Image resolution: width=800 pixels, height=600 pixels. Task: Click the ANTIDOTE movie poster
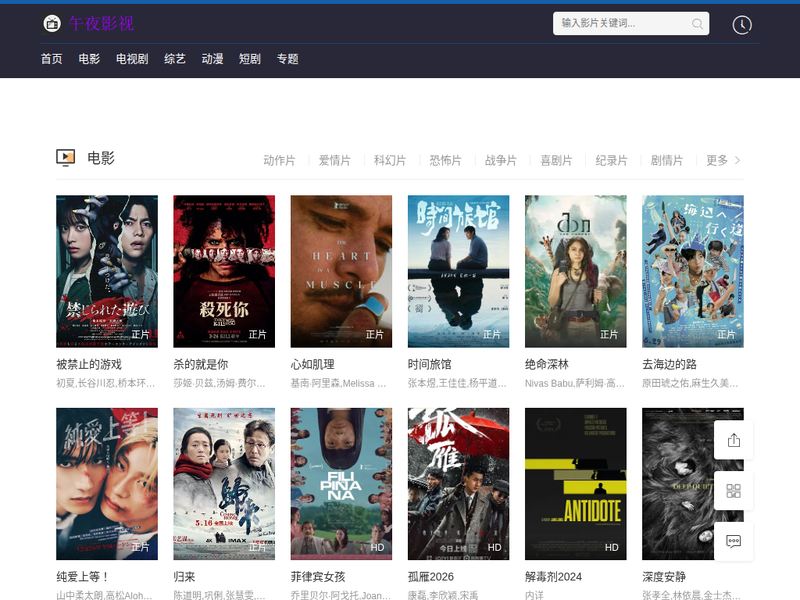(x=575, y=483)
